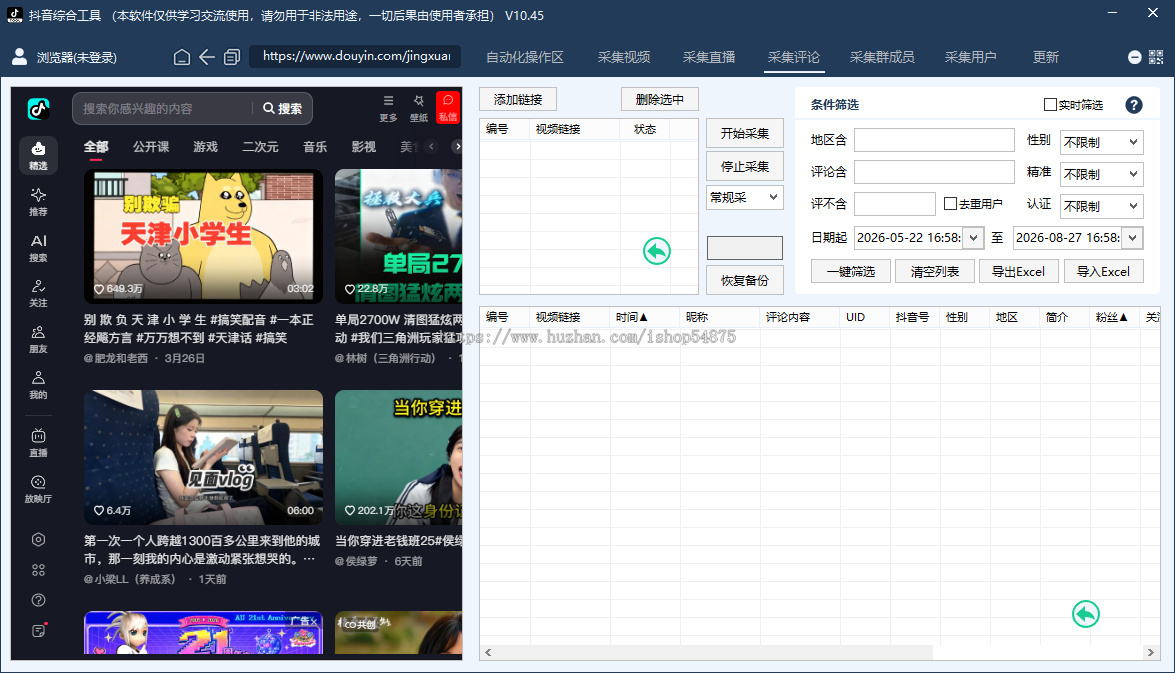Click the 评论含 input field
Image resolution: width=1175 pixels, height=673 pixels.
click(934, 172)
